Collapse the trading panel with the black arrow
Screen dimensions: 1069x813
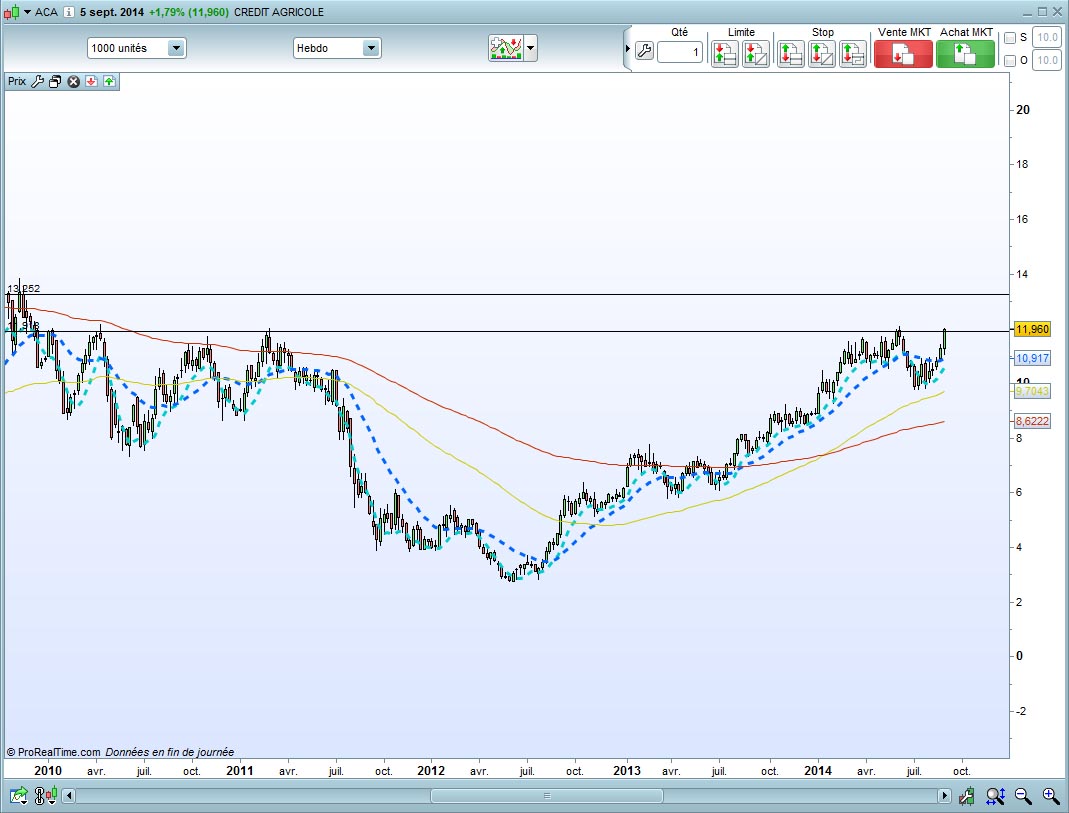[x=628, y=48]
